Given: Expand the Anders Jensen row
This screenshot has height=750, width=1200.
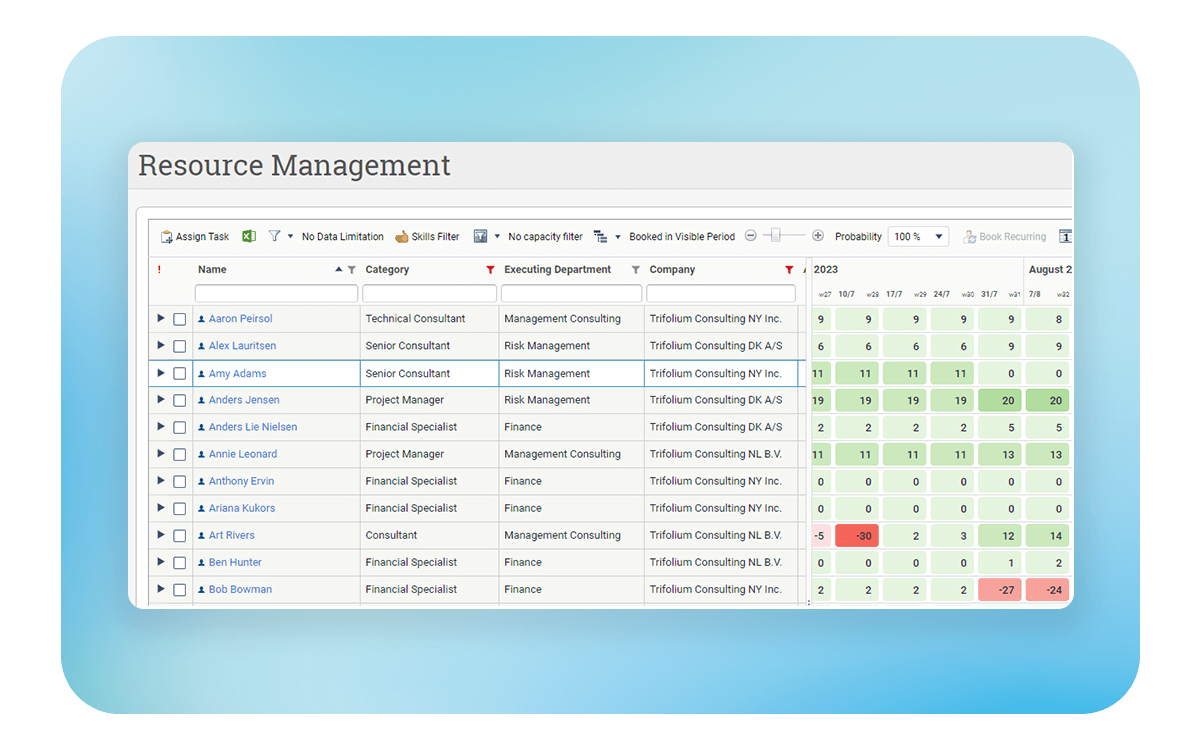Looking at the screenshot, I should click(x=161, y=400).
